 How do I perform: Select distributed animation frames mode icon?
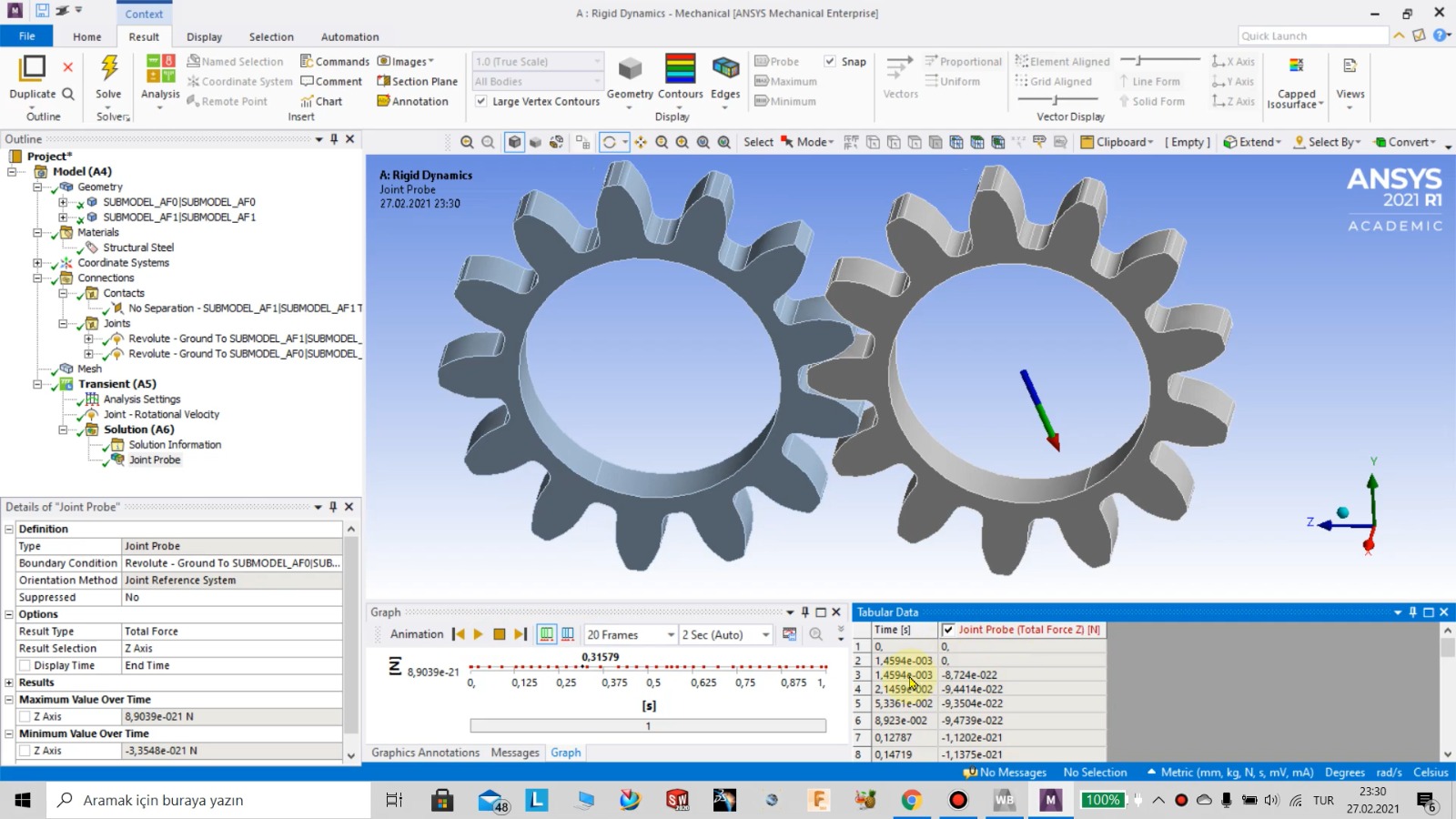546,634
